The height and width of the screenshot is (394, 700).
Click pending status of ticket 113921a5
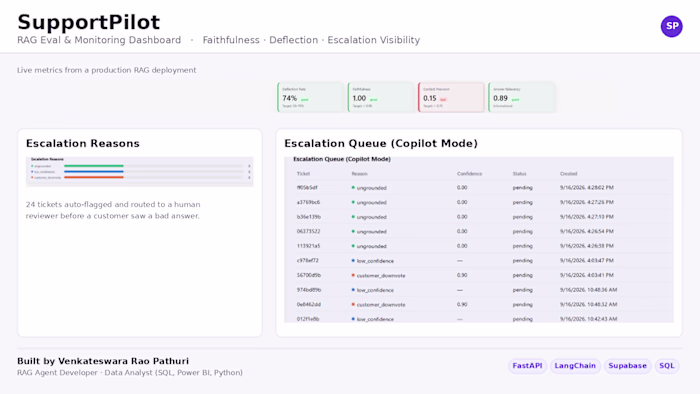(x=522, y=246)
